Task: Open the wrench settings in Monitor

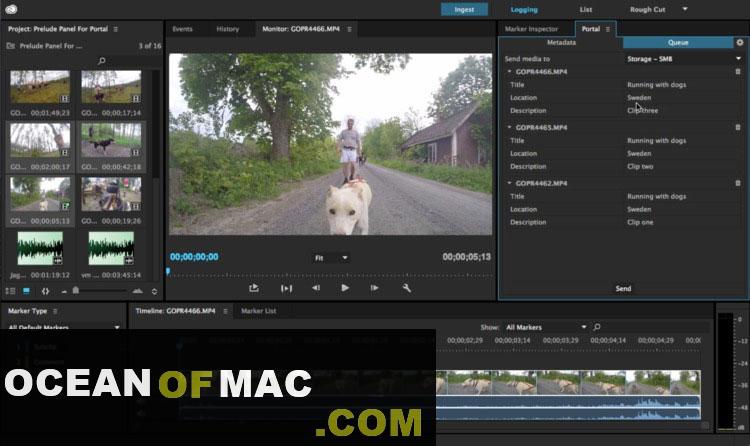Action: click(407, 288)
